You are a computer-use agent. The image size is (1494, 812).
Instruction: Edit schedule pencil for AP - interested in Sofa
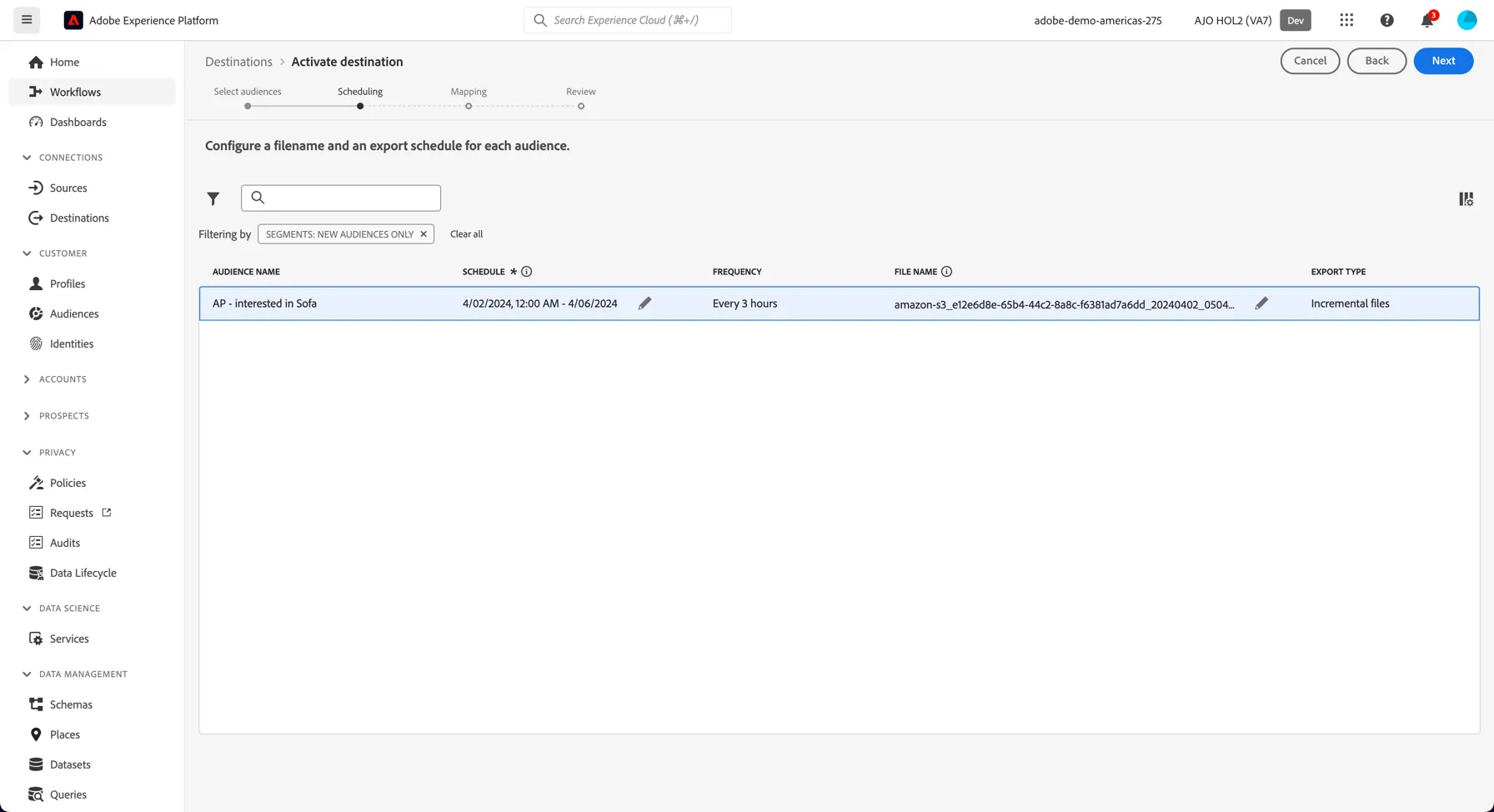644,303
